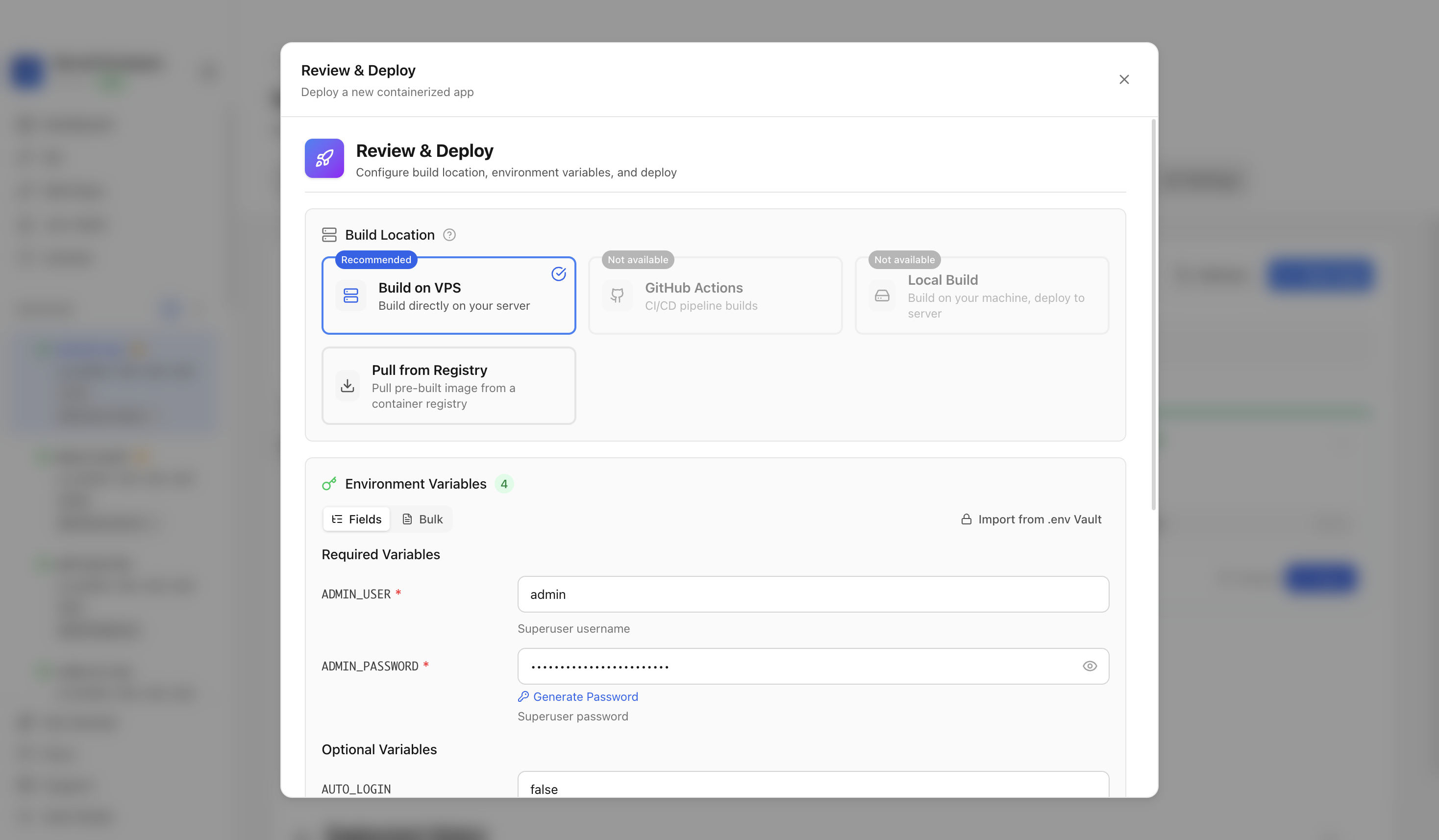Image resolution: width=1439 pixels, height=840 pixels.
Task: Click the Superuser username hint text
Action: pyautogui.click(x=573, y=629)
